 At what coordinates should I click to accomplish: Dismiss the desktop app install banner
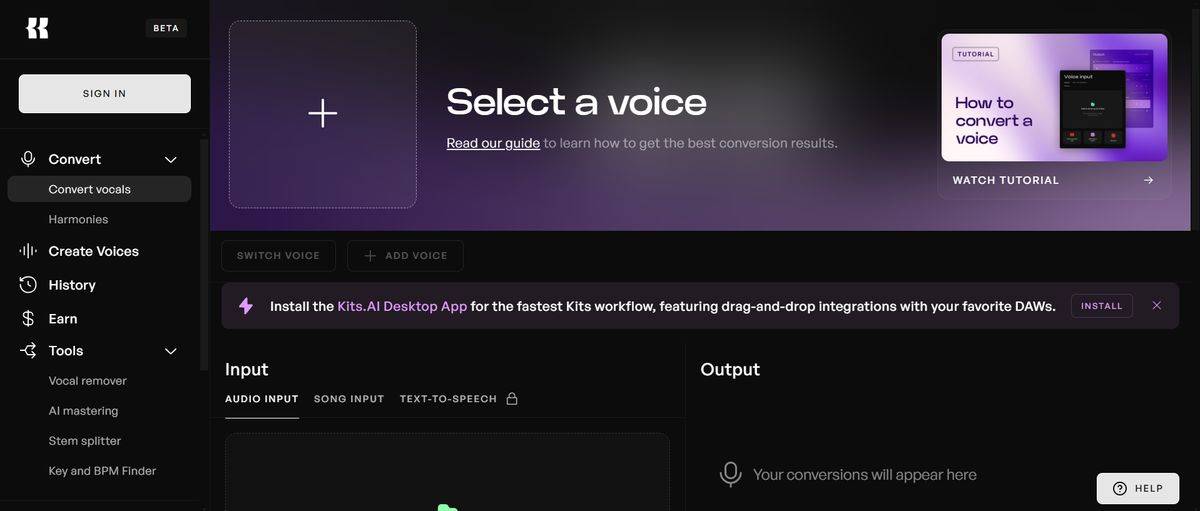pos(1157,306)
